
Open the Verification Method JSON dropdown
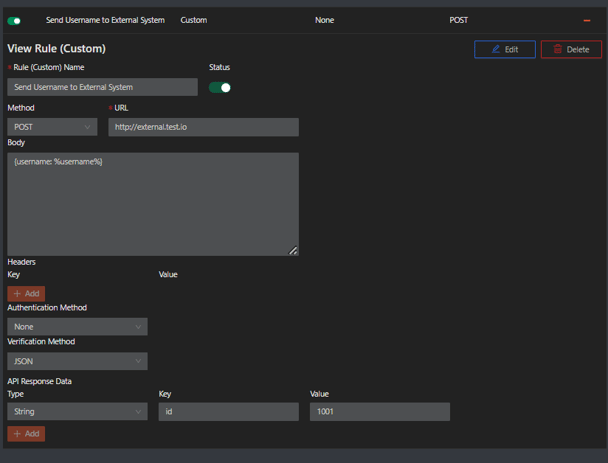77,361
